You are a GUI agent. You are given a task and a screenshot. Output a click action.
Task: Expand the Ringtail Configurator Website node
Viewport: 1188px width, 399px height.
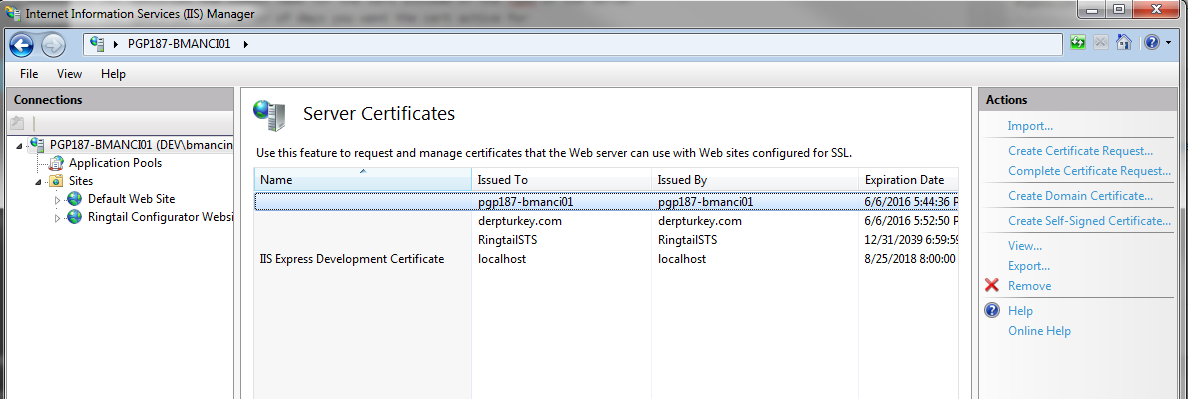coord(57,218)
